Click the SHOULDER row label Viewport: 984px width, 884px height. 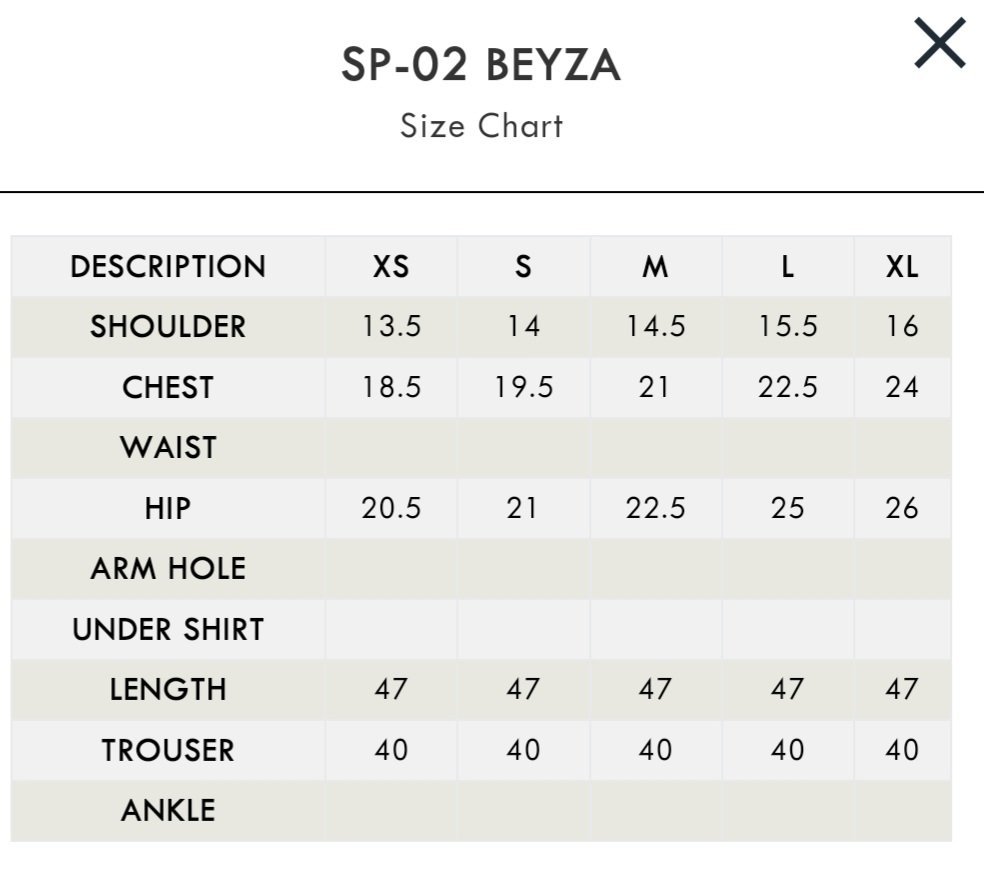(168, 327)
